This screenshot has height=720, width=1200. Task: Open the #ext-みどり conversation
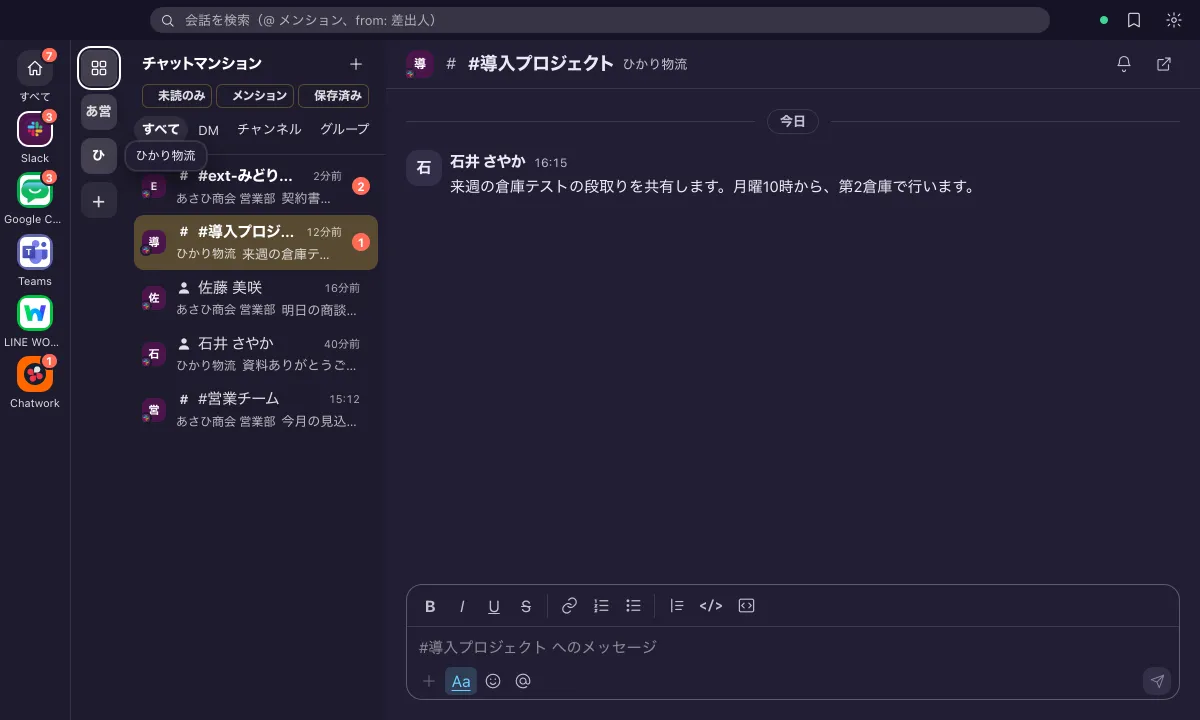click(x=256, y=187)
